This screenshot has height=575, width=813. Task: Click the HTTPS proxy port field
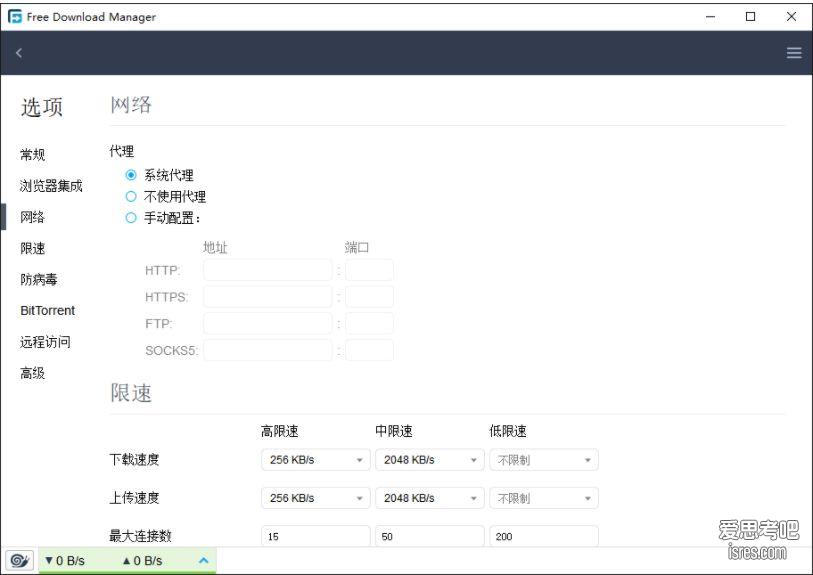pos(369,297)
